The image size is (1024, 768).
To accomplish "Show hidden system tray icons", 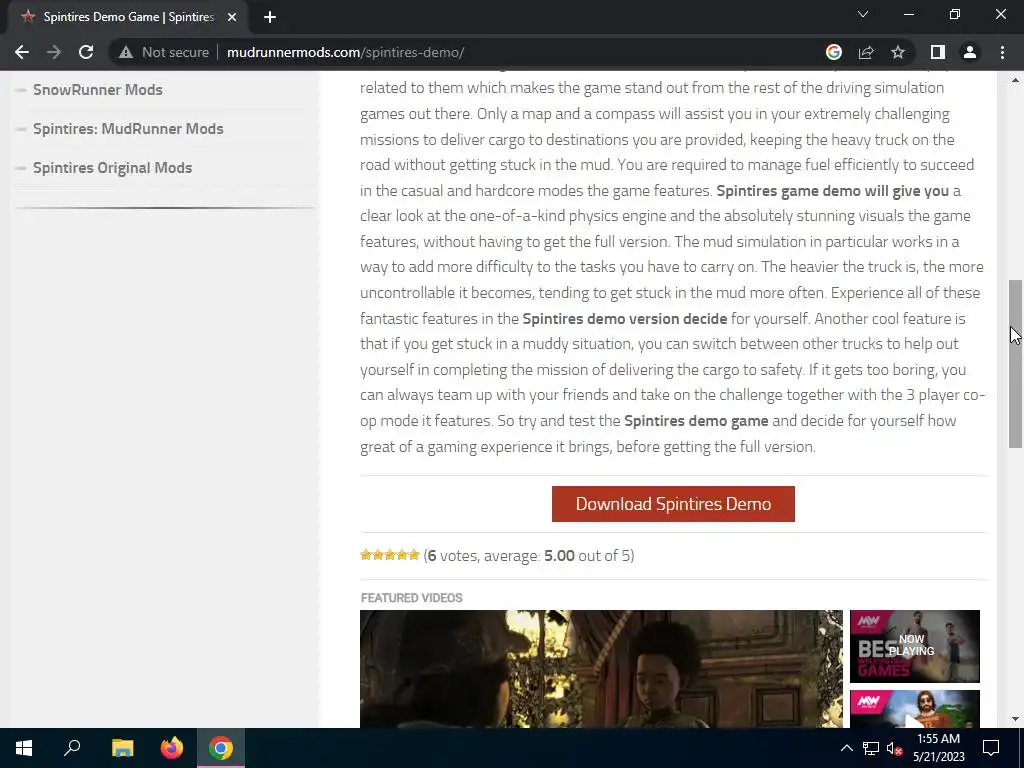I will pyautogui.click(x=846, y=748).
